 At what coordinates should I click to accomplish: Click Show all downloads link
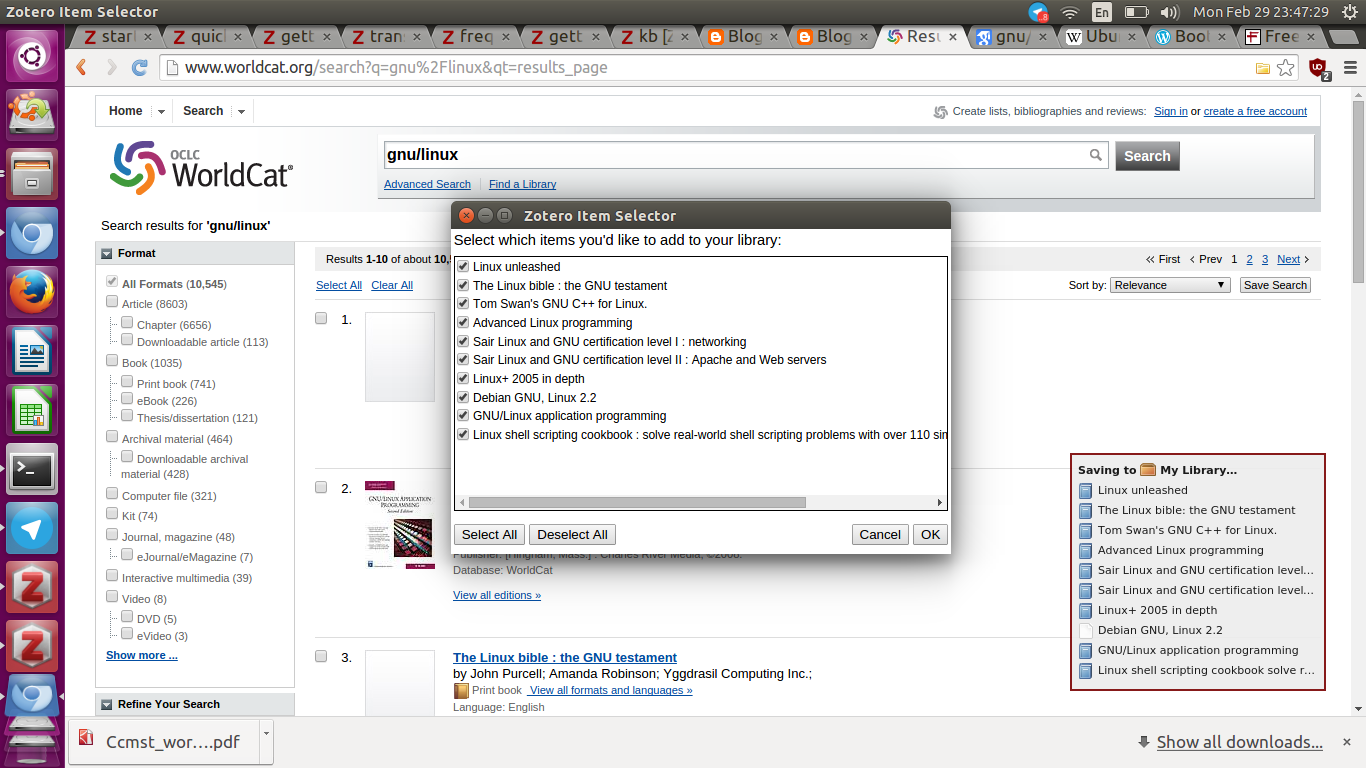[x=1239, y=742]
